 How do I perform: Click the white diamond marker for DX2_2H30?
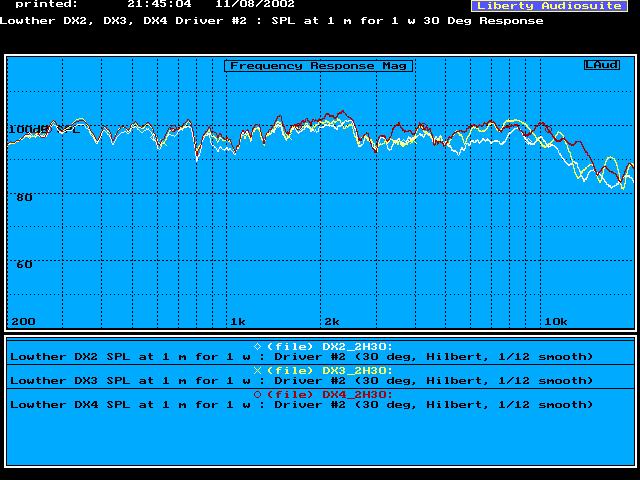click(258, 347)
